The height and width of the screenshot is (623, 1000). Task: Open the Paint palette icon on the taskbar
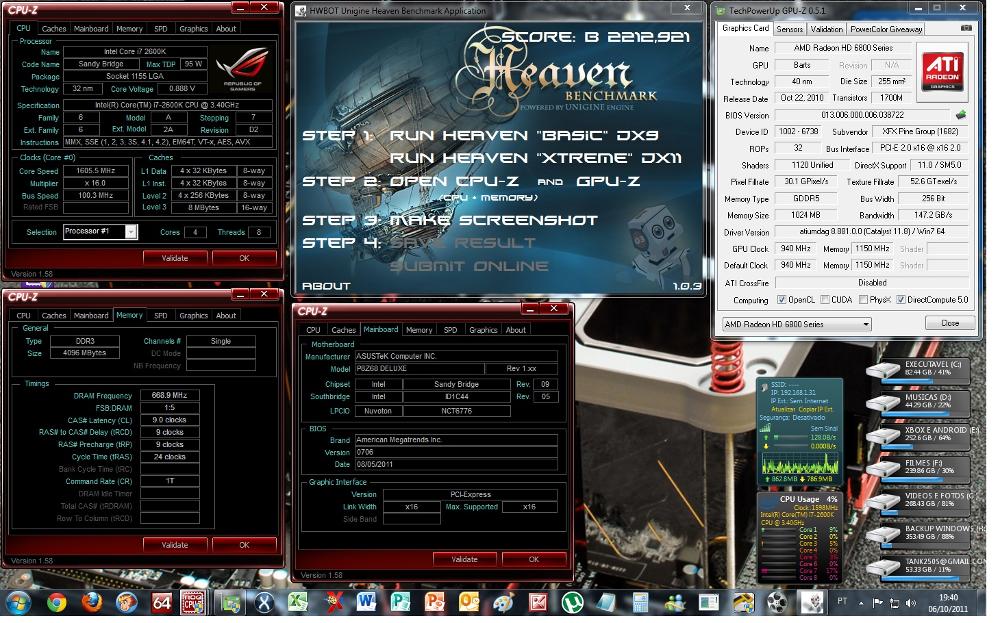coord(503,602)
